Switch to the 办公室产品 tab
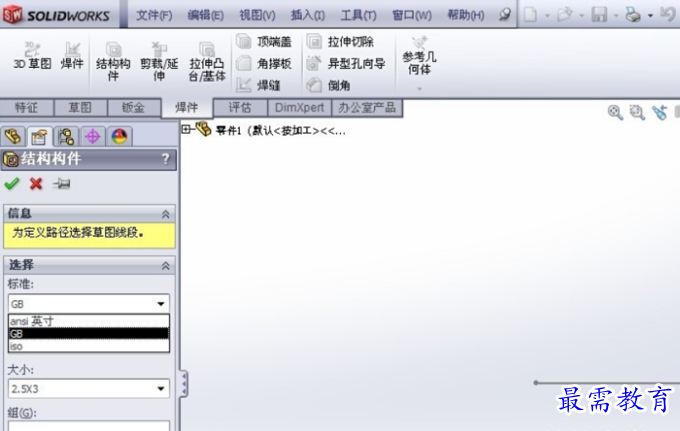The image size is (680, 431). click(x=367, y=108)
